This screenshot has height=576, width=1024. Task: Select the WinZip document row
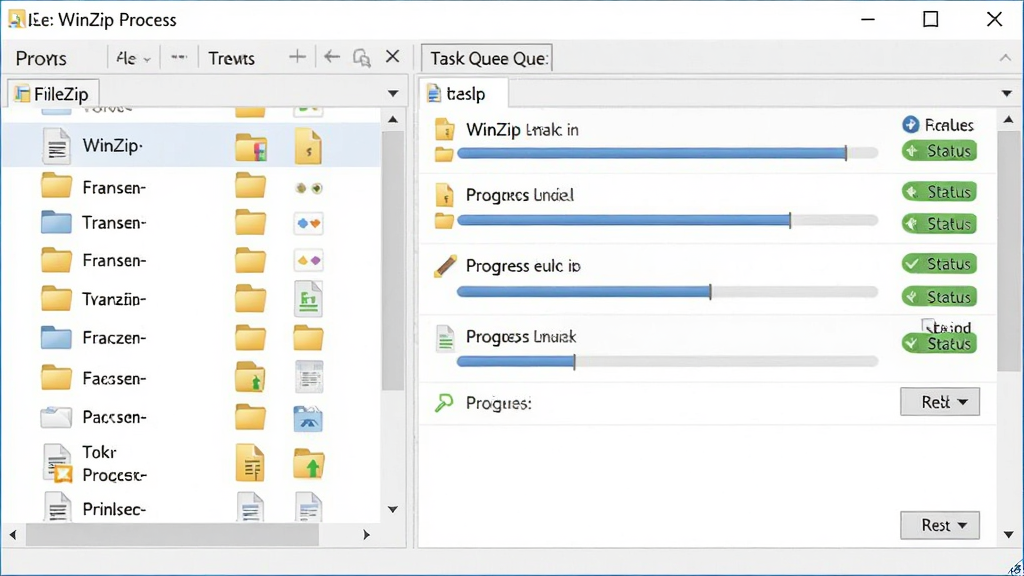tap(191, 145)
